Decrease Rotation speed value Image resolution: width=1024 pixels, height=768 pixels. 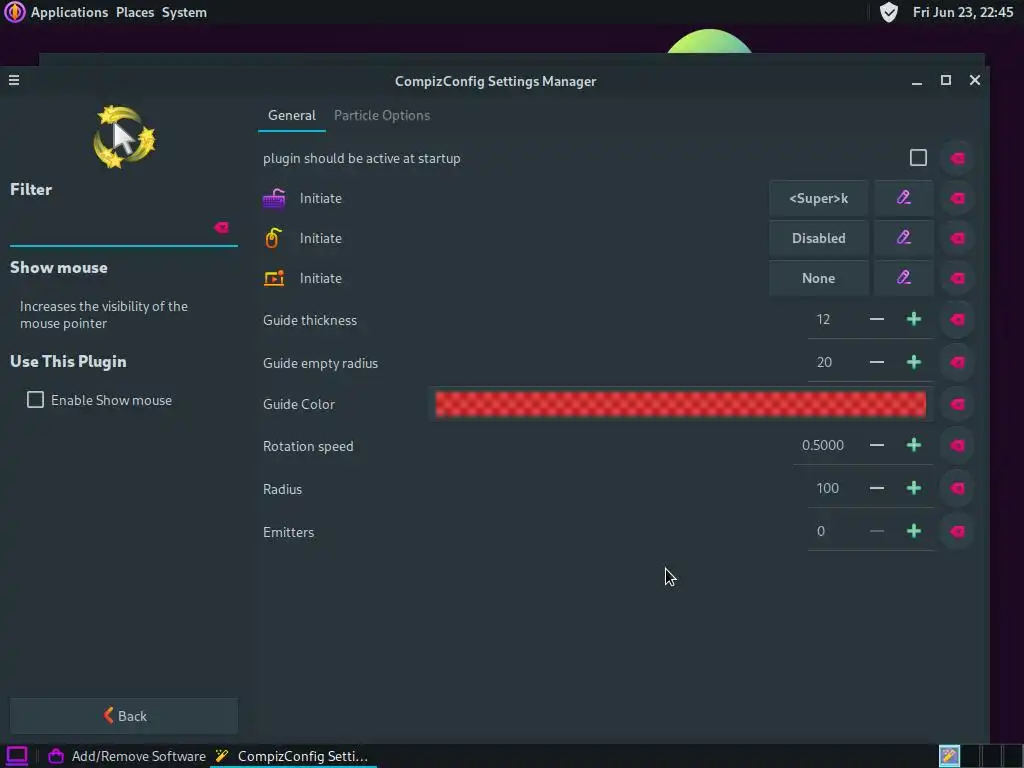(x=877, y=445)
